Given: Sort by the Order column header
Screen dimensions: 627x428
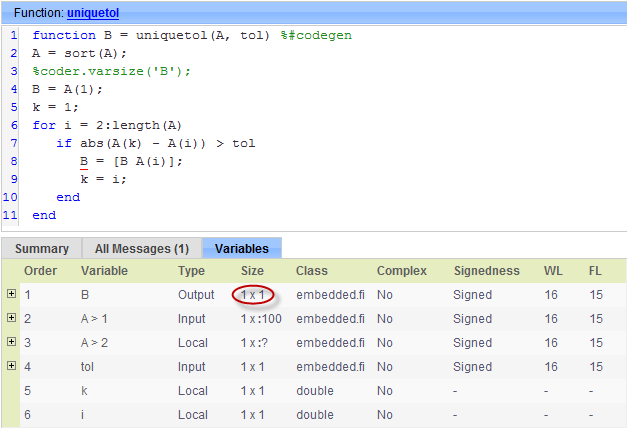Looking at the screenshot, I should coord(40,271).
